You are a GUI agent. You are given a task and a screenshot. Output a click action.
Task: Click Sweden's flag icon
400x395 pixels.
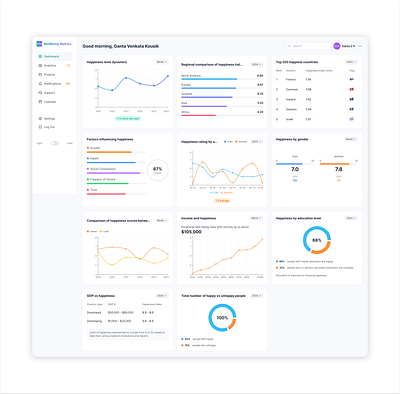(352, 109)
